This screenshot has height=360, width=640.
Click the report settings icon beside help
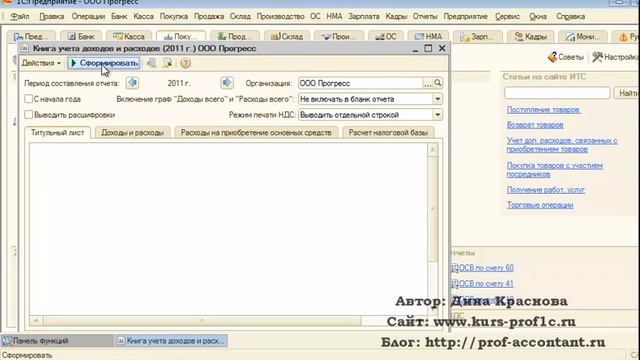(x=167, y=63)
